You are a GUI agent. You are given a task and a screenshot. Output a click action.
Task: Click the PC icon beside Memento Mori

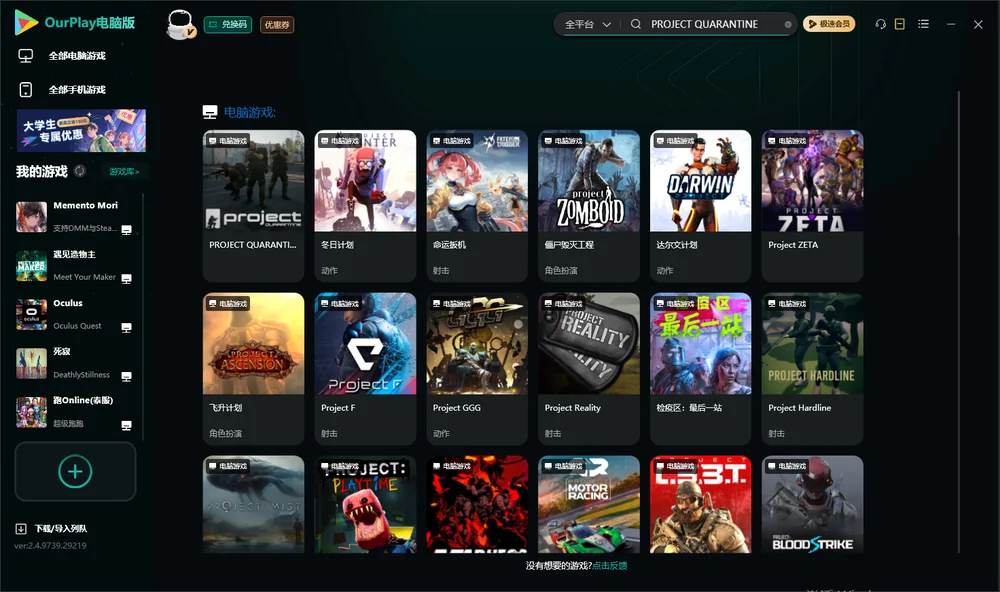(x=126, y=230)
